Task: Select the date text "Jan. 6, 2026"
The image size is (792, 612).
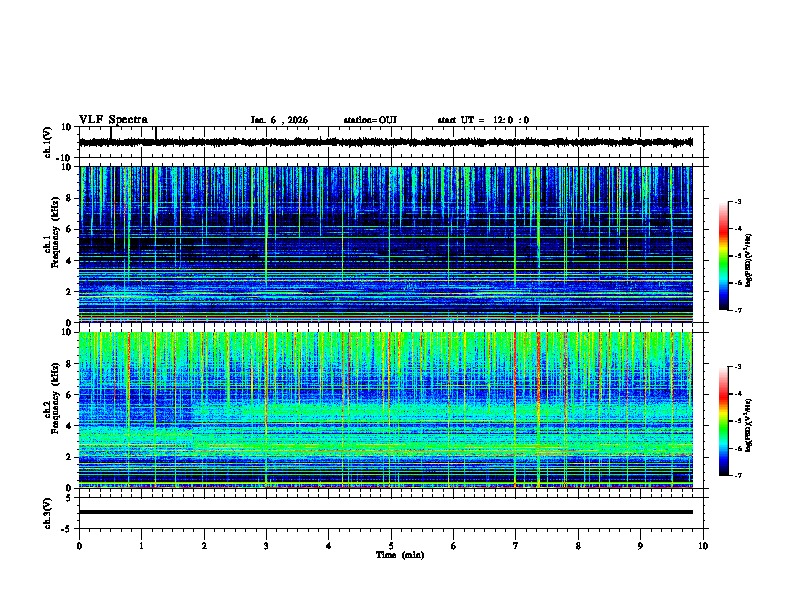Action: click(279, 120)
